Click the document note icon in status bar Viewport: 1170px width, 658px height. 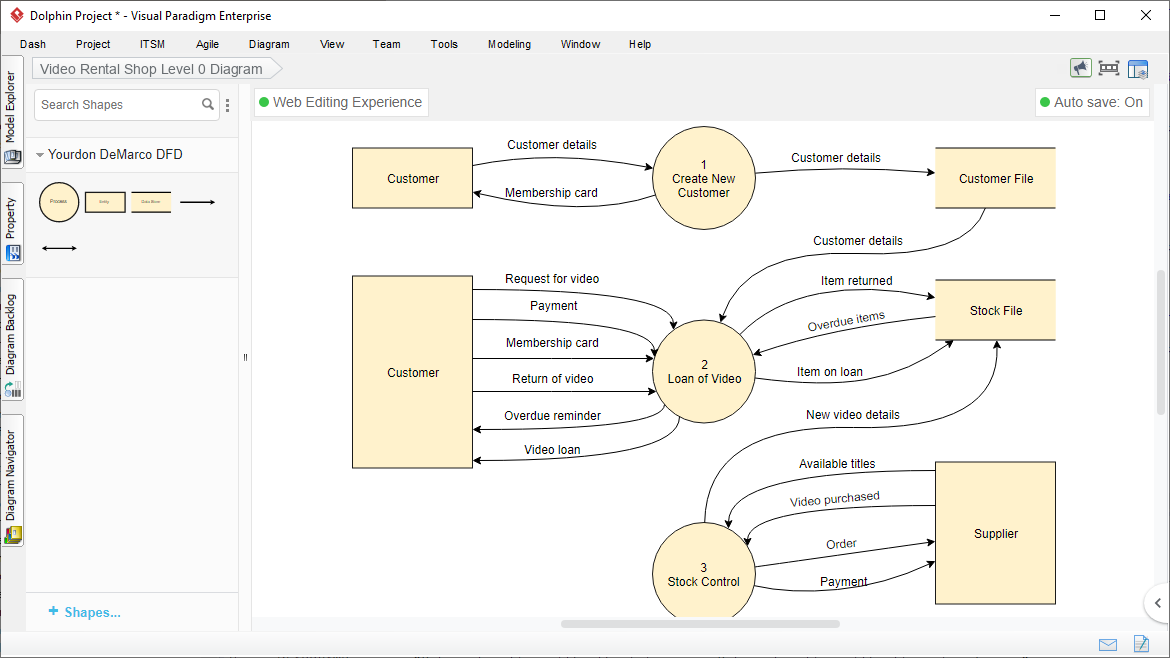pos(1140,644)
